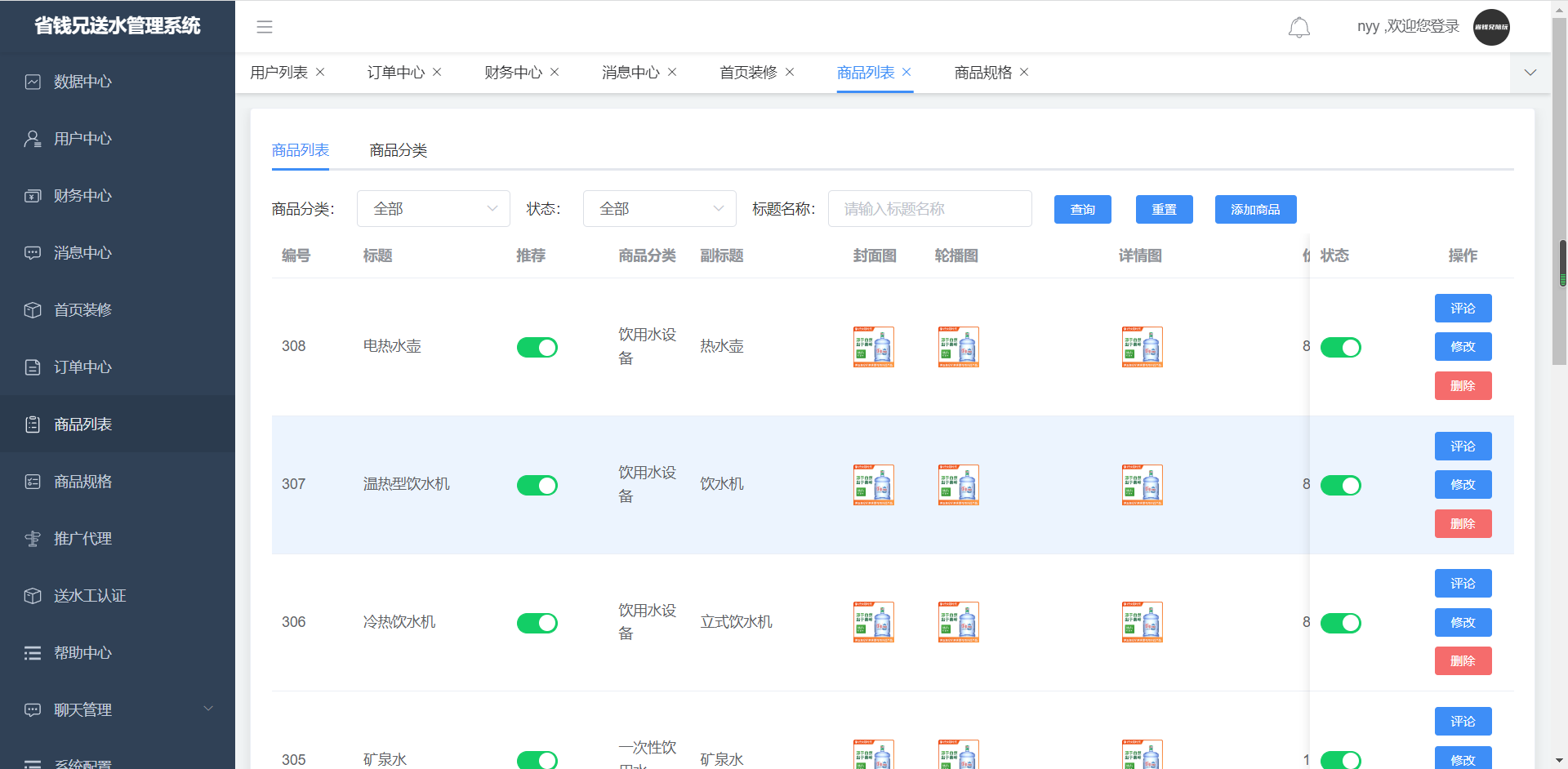Switch to the 商品规格 top tab

(982, 73)
